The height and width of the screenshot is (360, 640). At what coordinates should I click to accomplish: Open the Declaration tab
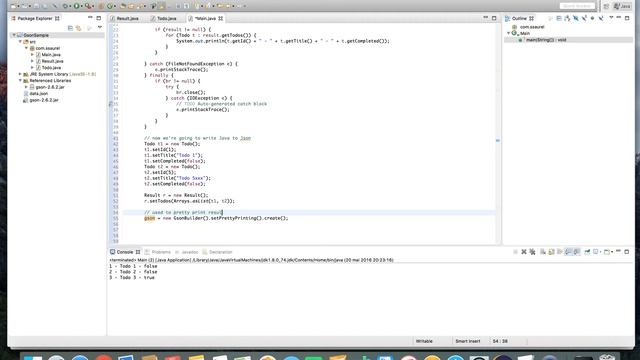[x=217, y=252]
